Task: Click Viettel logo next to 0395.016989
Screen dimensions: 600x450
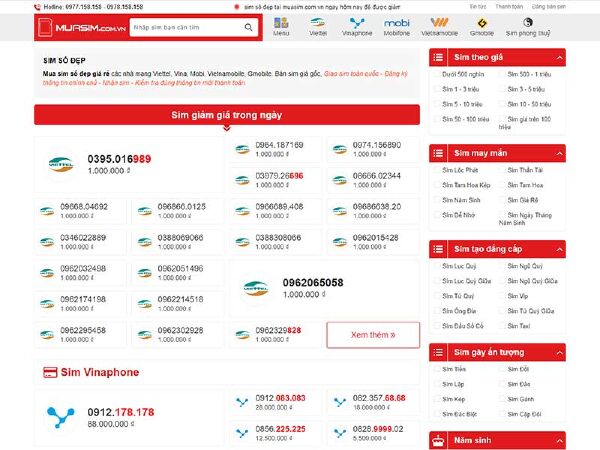Action: point(61,165)
